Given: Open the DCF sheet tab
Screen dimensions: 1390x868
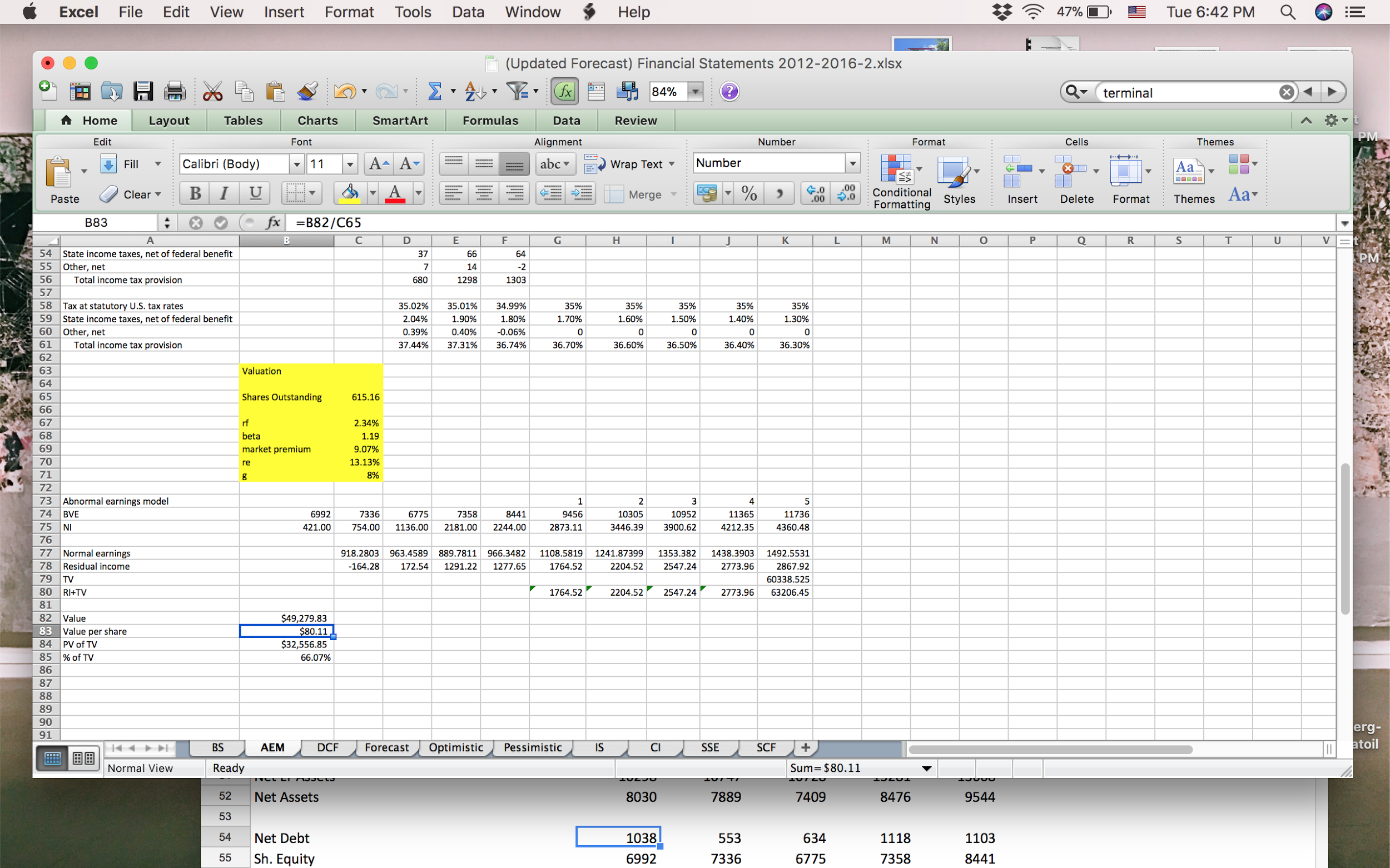Looking at the screenshot, I should pyautogui.click(x=327, y=747).
